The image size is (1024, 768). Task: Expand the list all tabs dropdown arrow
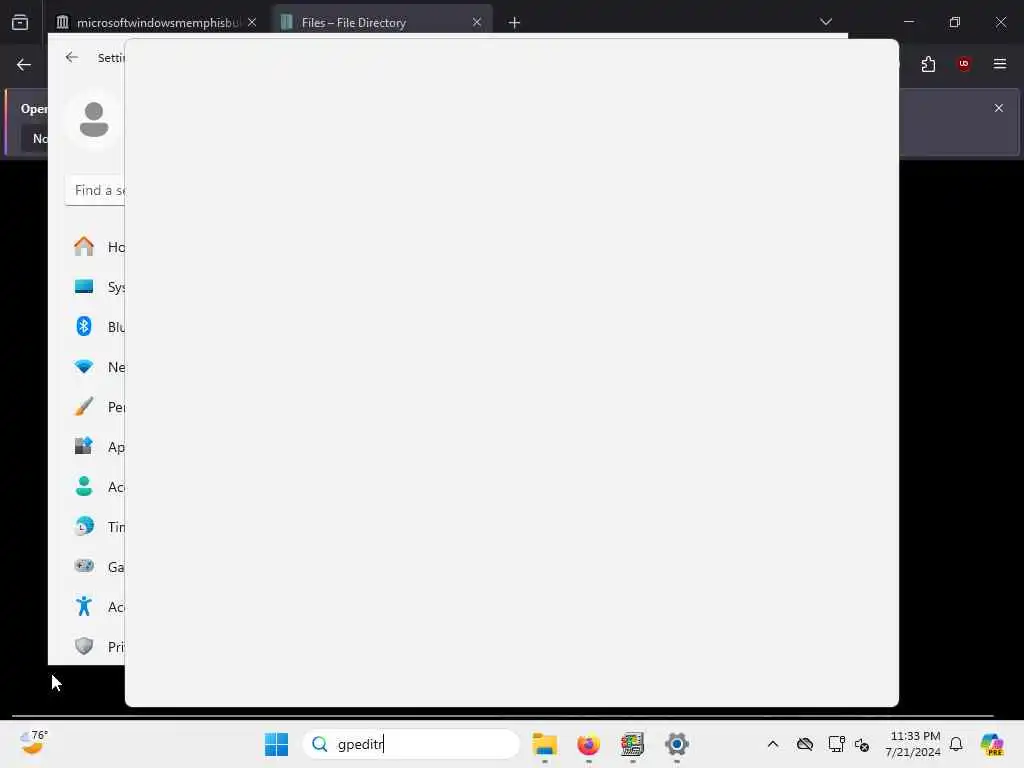826,22
